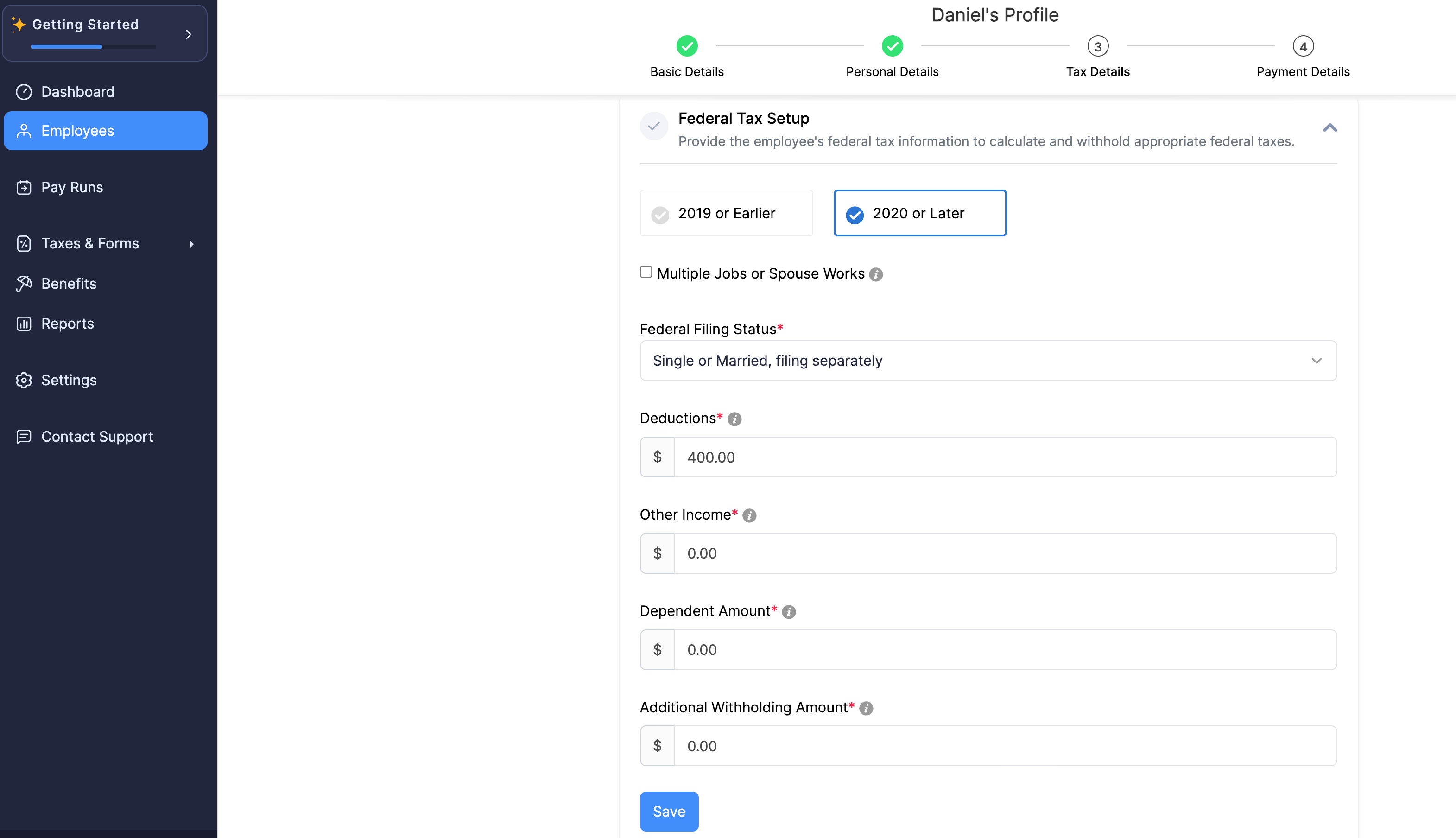Select the 2020 or Later option
The image size is (1456, 838).
click(919, 214)
